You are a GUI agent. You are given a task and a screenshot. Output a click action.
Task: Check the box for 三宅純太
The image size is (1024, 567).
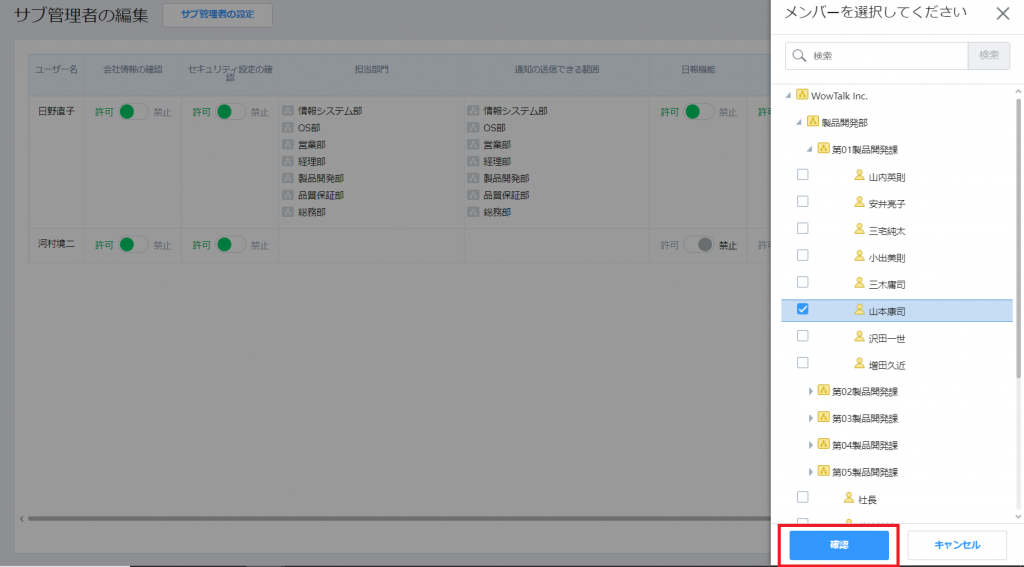(802, 229)
